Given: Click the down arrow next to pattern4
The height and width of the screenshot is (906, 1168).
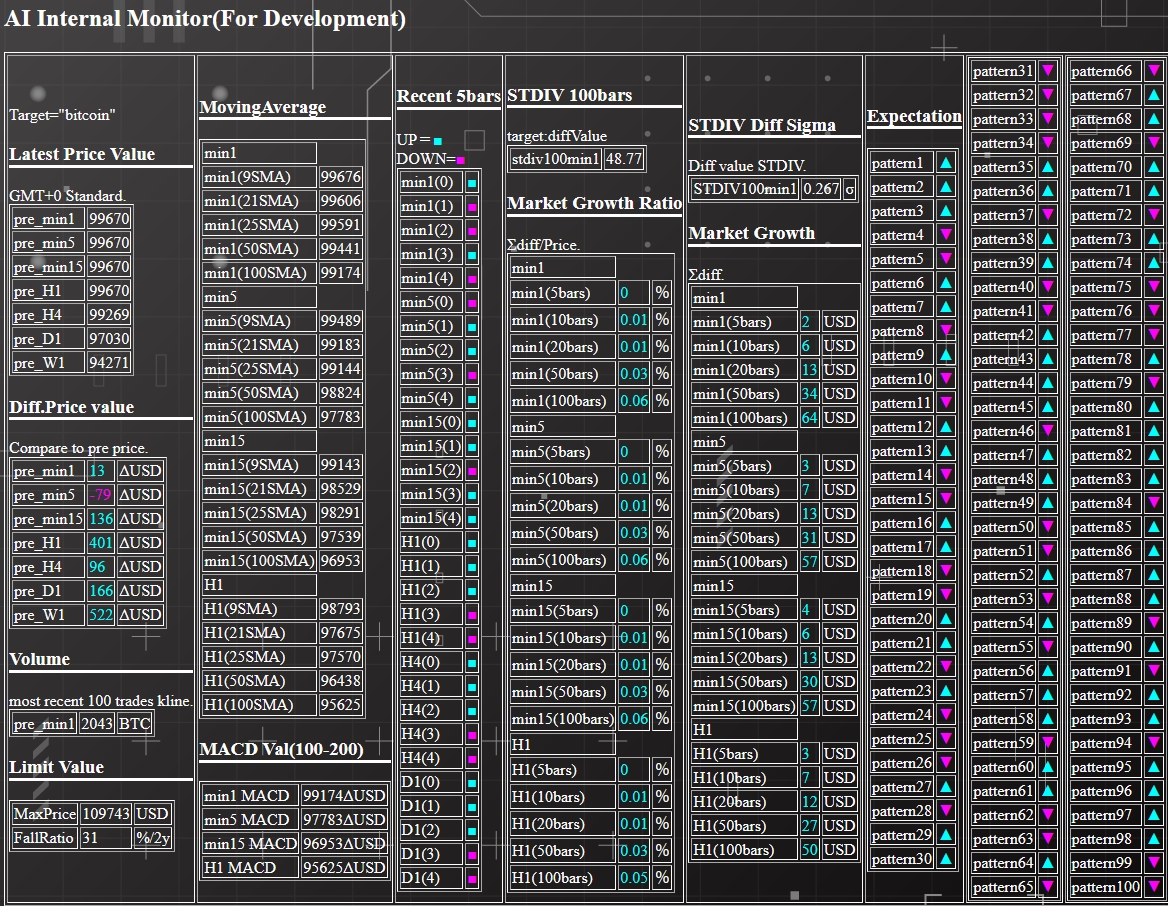Looking at the screenshot, I should pos(945,235).
